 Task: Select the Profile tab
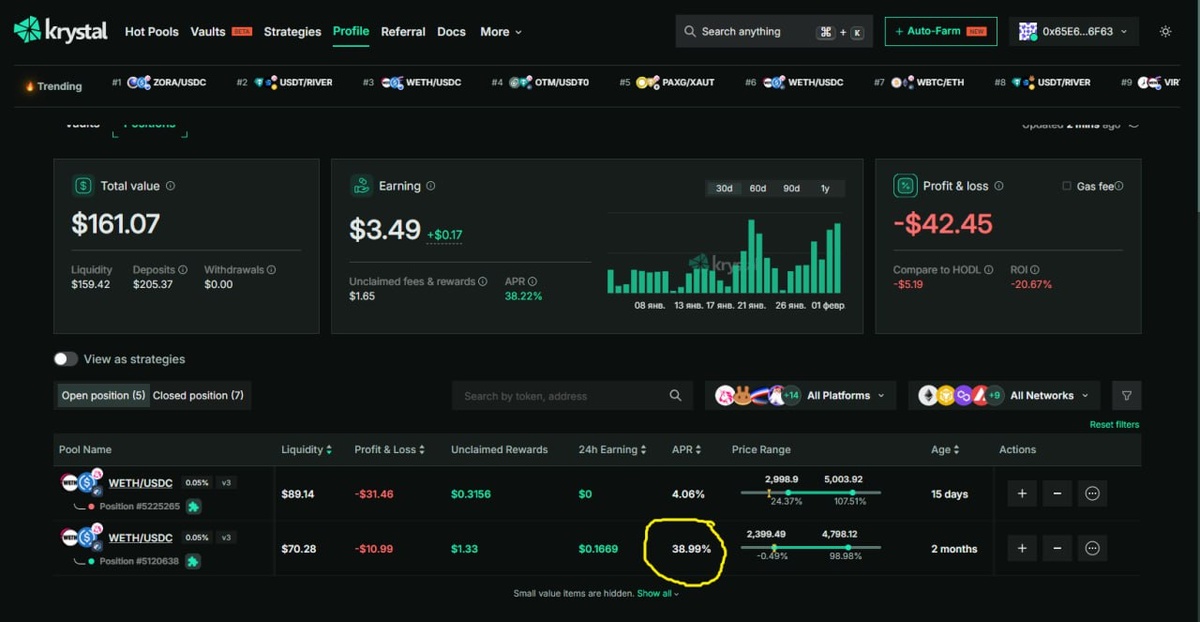[x=351, y=31]
